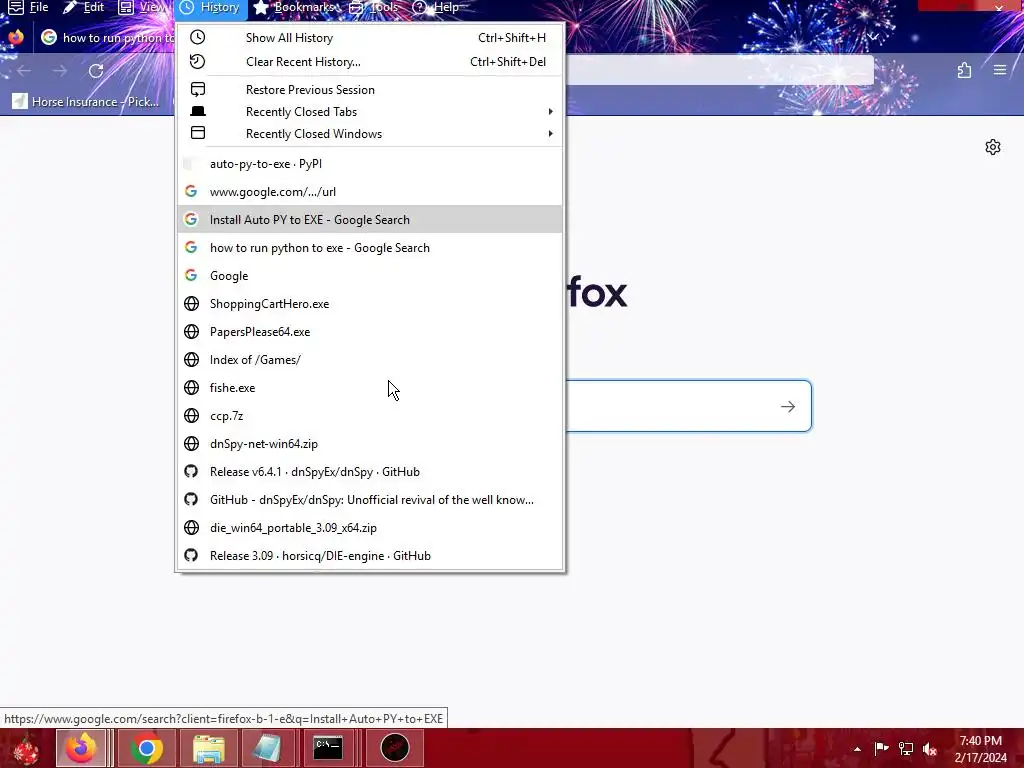Open dnSpy-net-win64.zip history entry

click(x=370, y=444)
